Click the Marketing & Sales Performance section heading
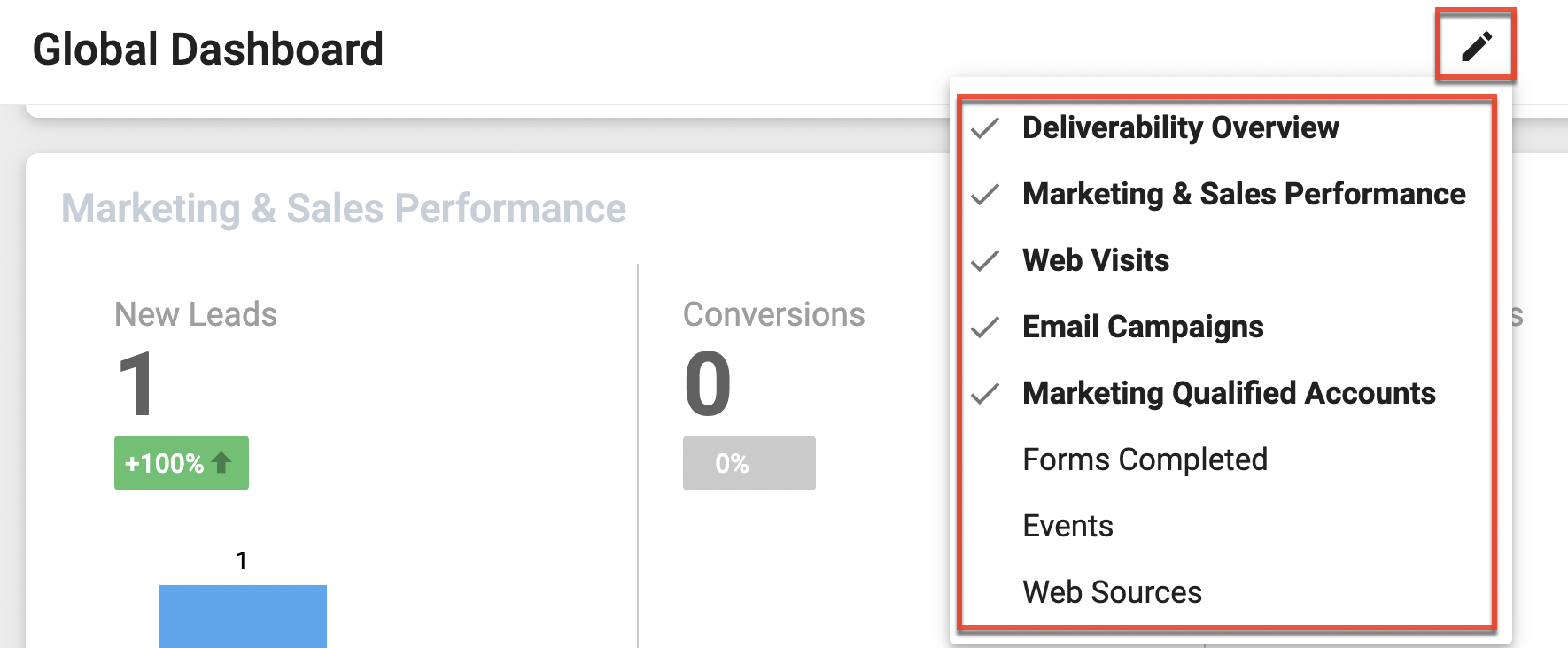Image resolution: width=1568 pixels, height=648 pixels. click(x=344, y=209)
